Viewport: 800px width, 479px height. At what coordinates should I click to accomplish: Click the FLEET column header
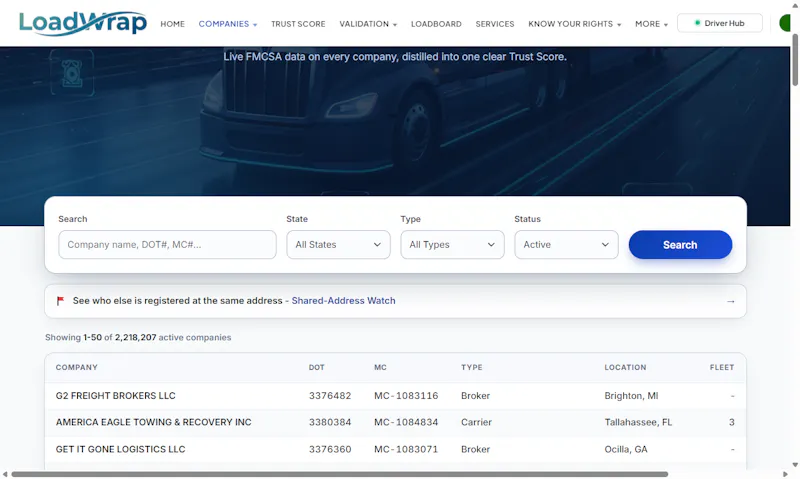[721, 367]
